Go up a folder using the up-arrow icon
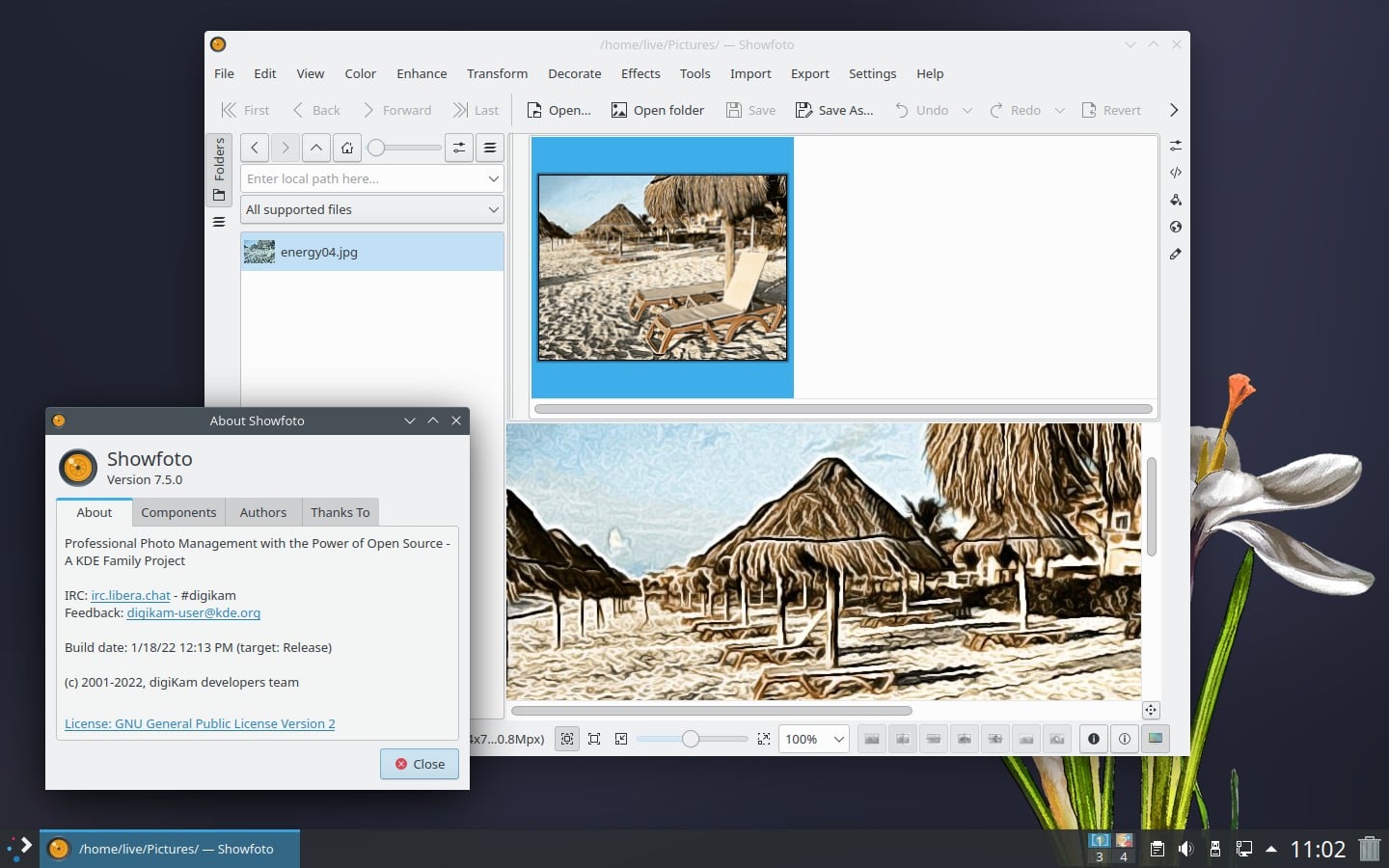The width and height of the screenshot is (1389, 868). pyautogui.click(x=316, y=148)
